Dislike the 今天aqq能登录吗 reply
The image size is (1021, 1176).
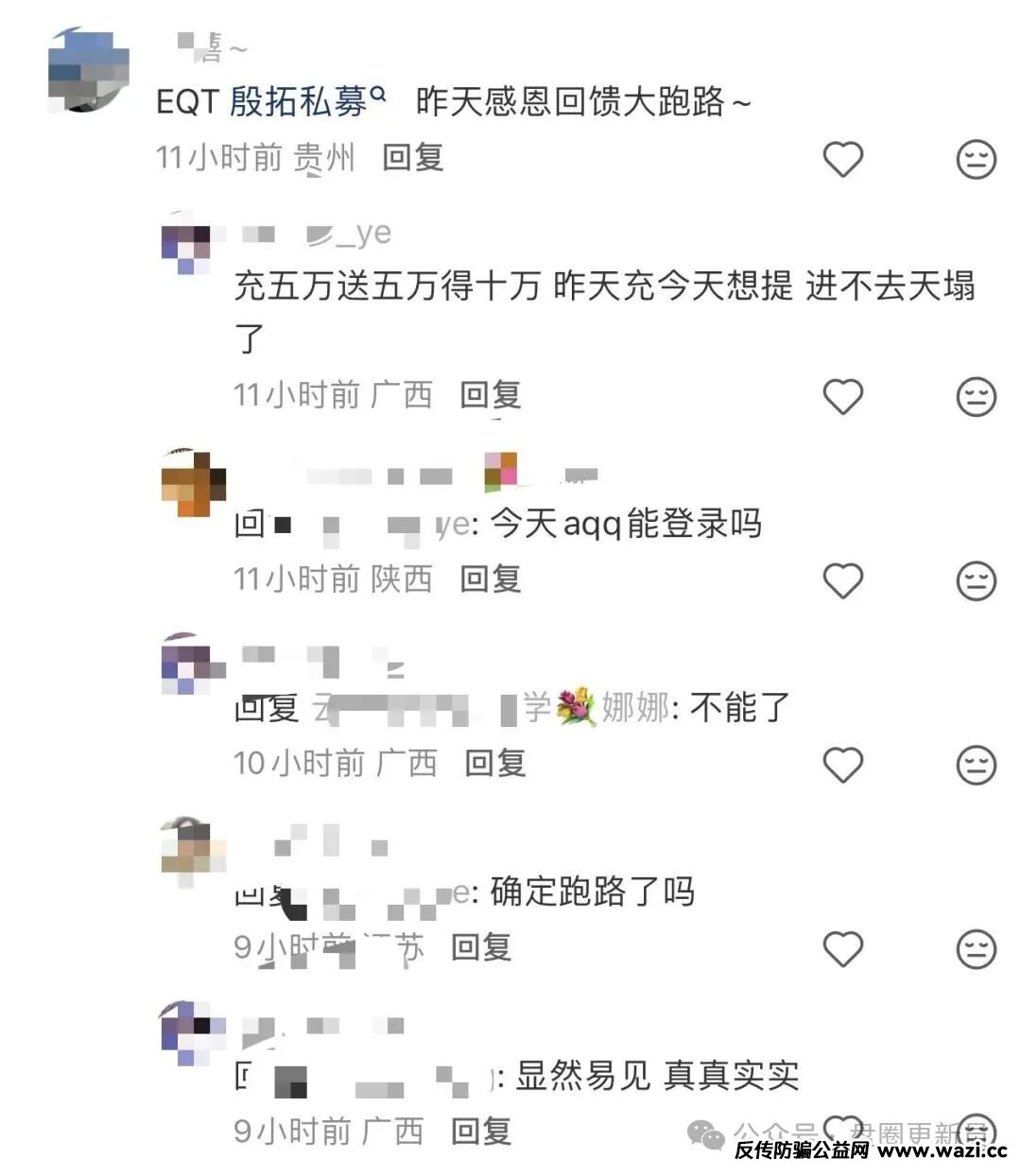[x=976, y=579]
